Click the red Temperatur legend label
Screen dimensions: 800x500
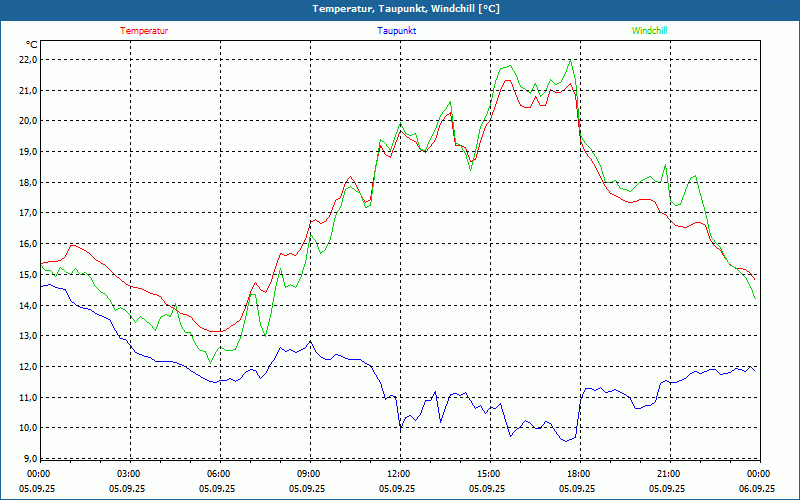point(144,31)
